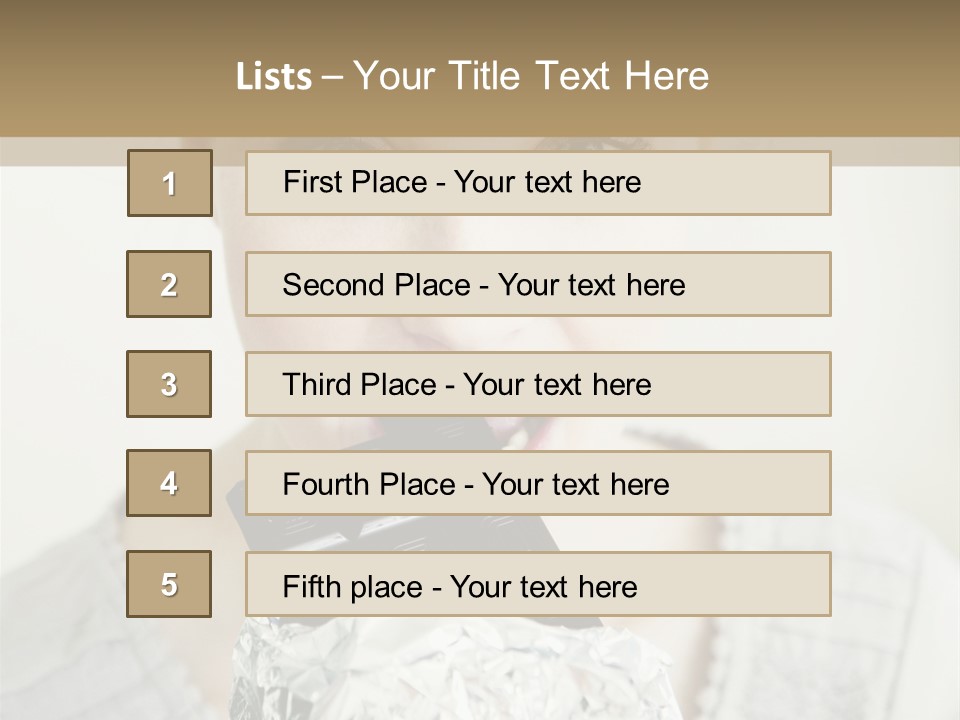Click the number 5 box

tap(169, 584)
